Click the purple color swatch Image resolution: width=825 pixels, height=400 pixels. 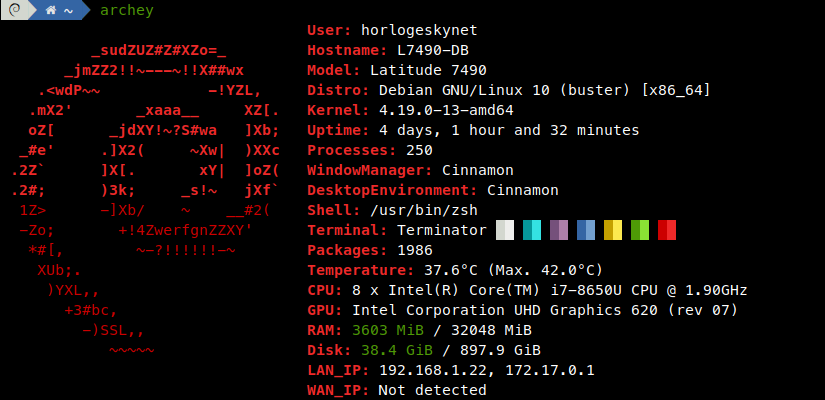pos(559,230)
